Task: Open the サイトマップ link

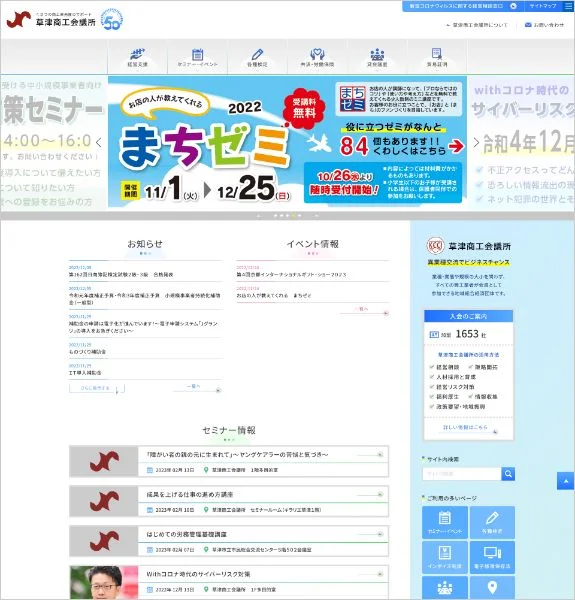Action: [543, 6]
